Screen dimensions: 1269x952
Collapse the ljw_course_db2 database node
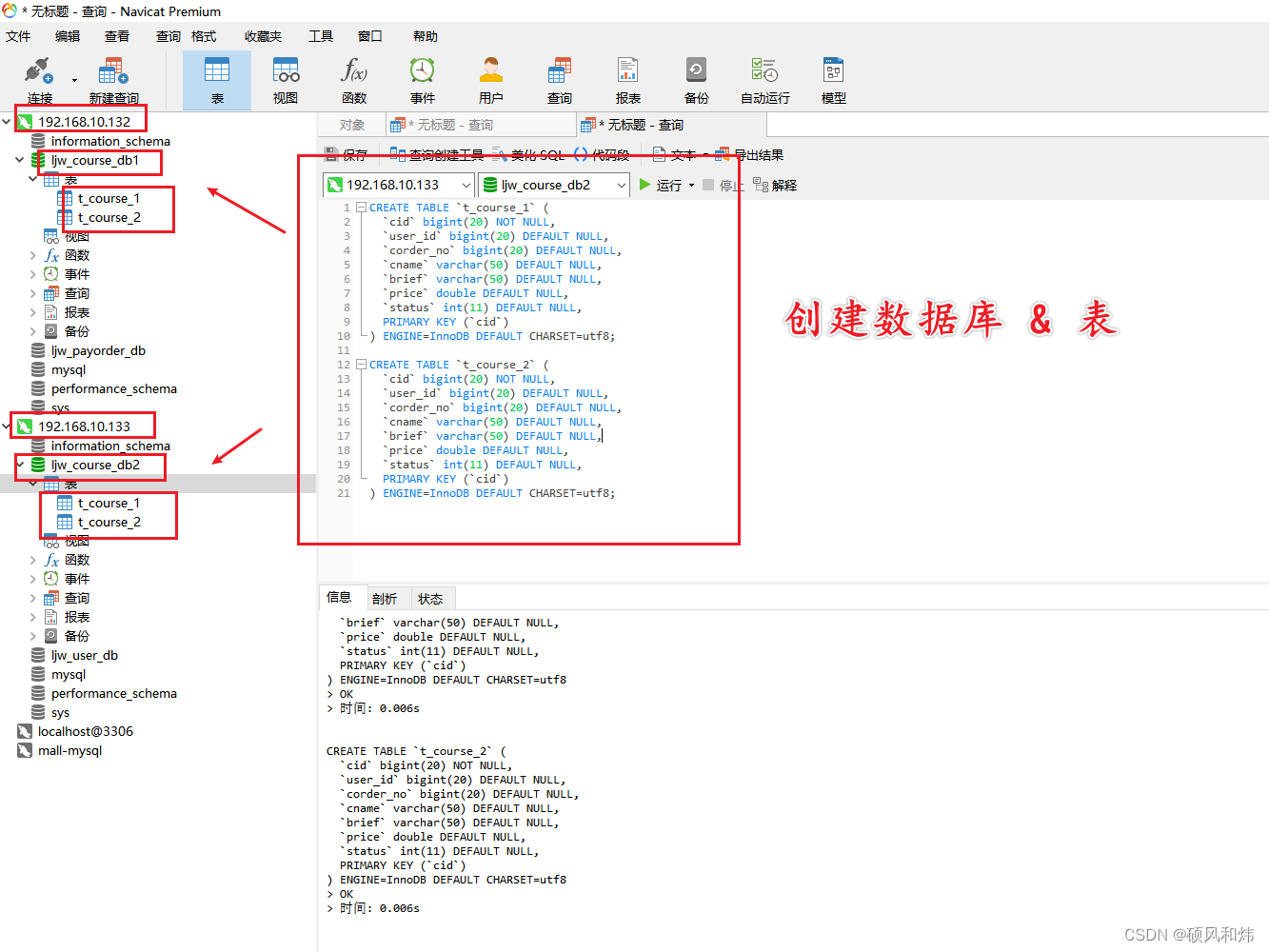pyautogui.click(x=19, y=465)
